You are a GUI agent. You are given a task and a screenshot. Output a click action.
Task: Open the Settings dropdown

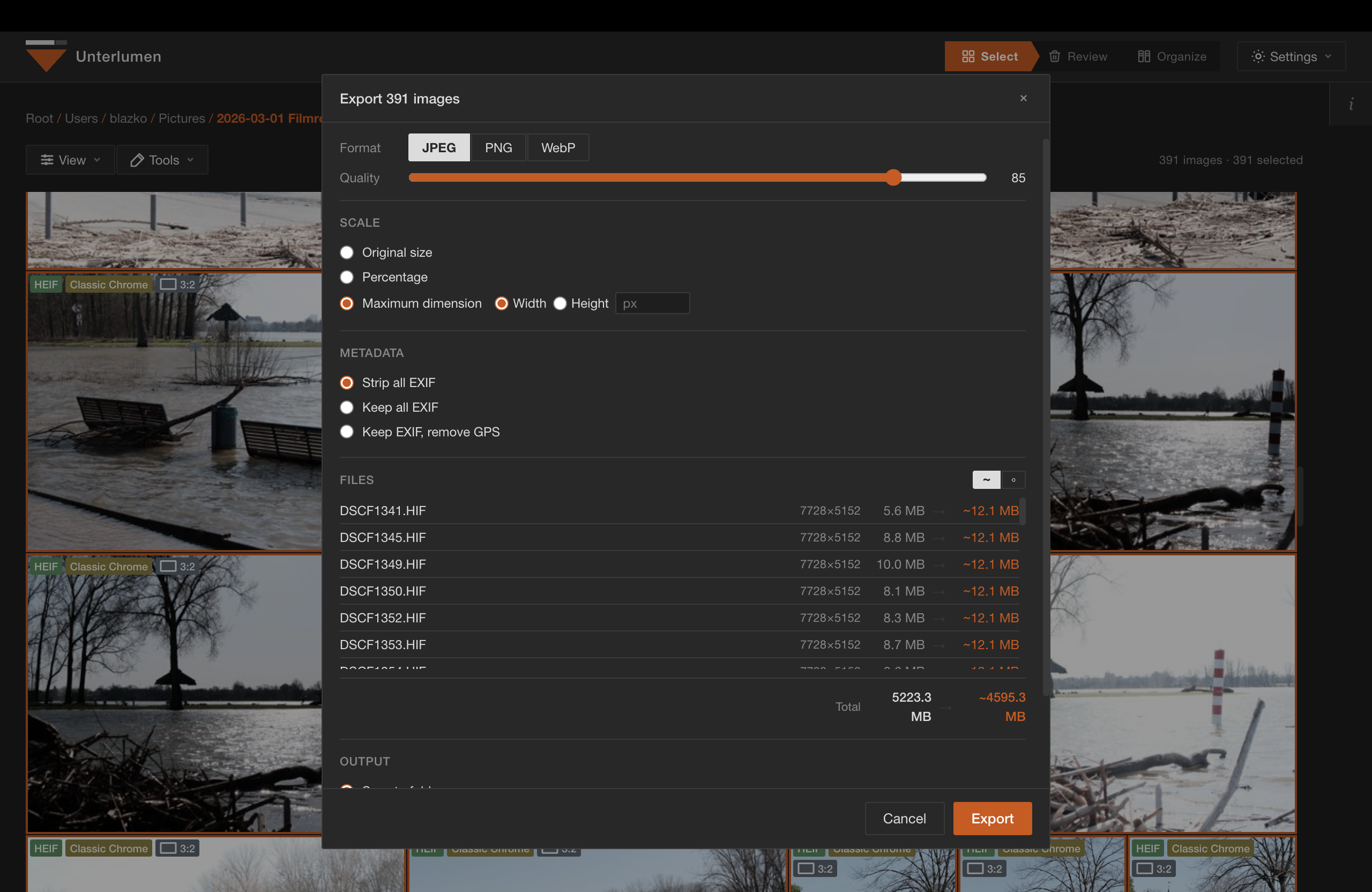click(1291, 56)
